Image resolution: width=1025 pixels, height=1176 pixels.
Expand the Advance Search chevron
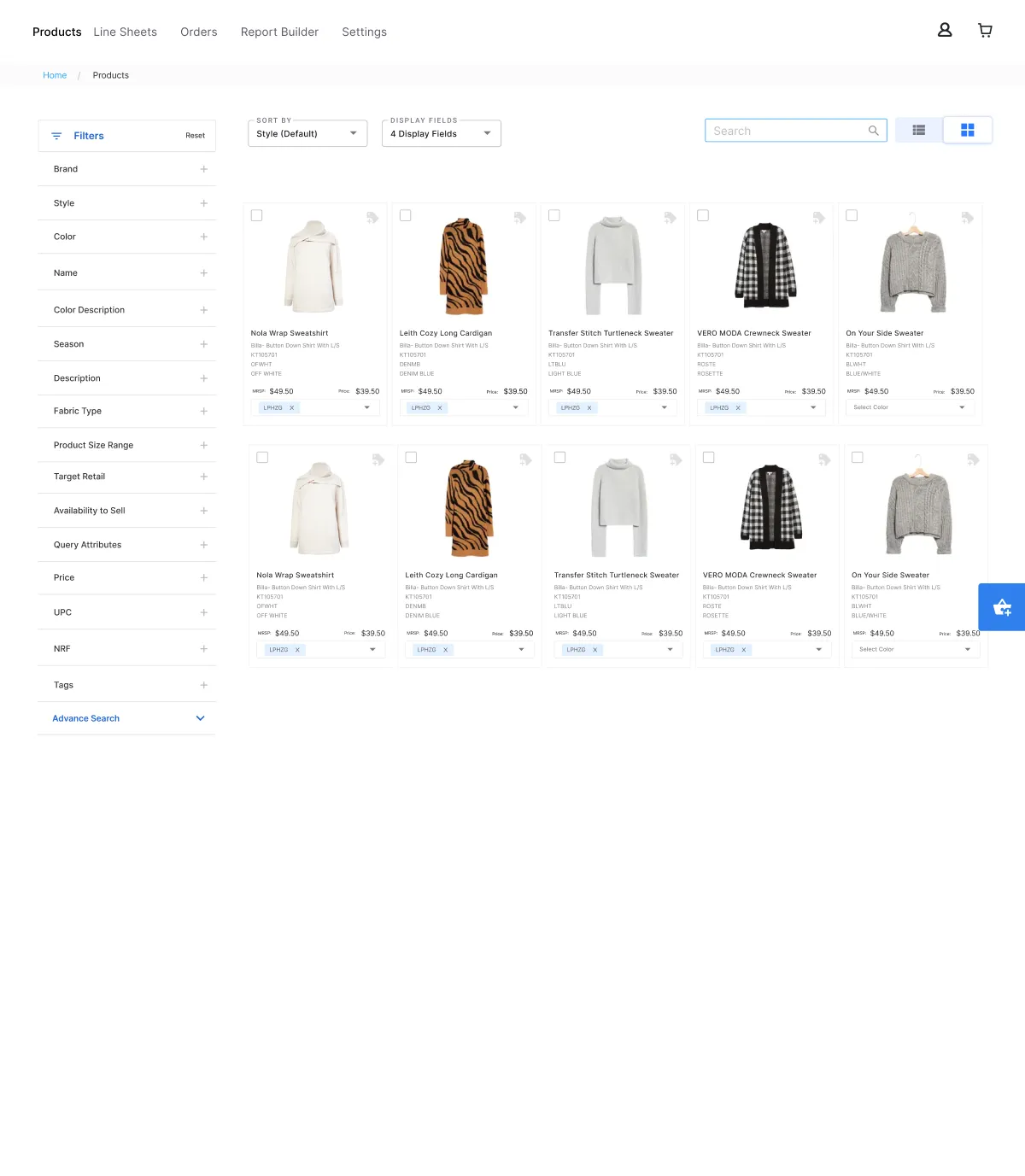click(x=201, y=718)
